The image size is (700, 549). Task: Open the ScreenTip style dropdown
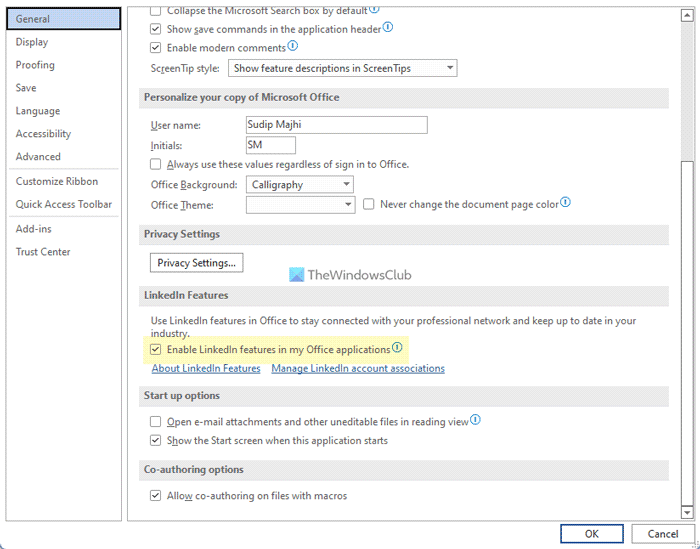pyautogui.click(x=342, y=68)
